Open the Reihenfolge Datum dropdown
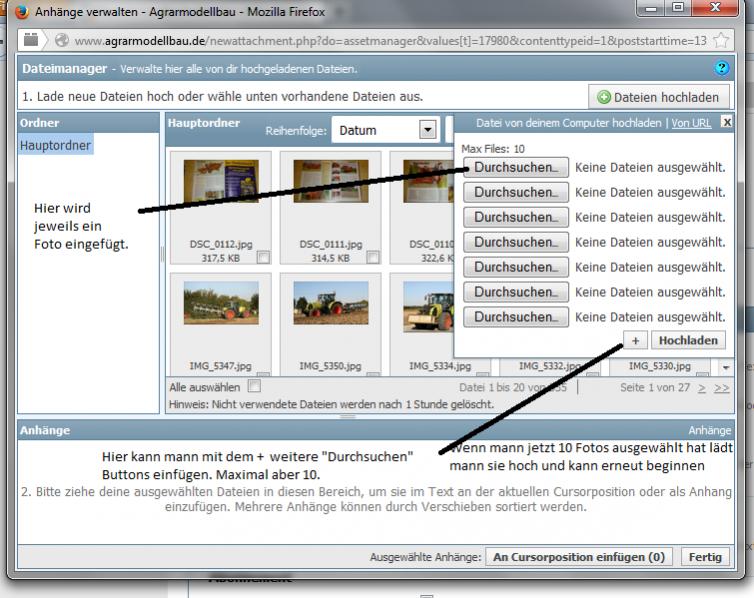The height and width of the screenshot is (598, 754). 429,130
